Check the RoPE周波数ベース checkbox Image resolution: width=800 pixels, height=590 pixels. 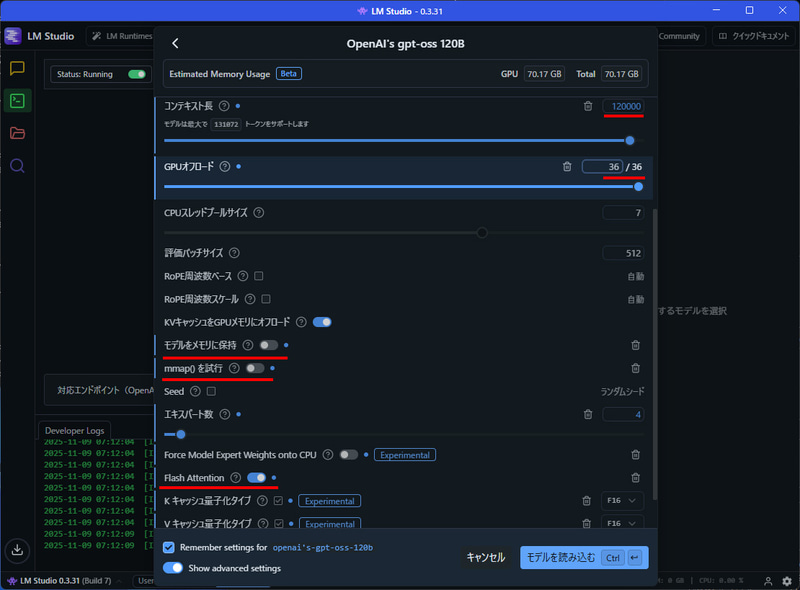click(x=259, y=276)
